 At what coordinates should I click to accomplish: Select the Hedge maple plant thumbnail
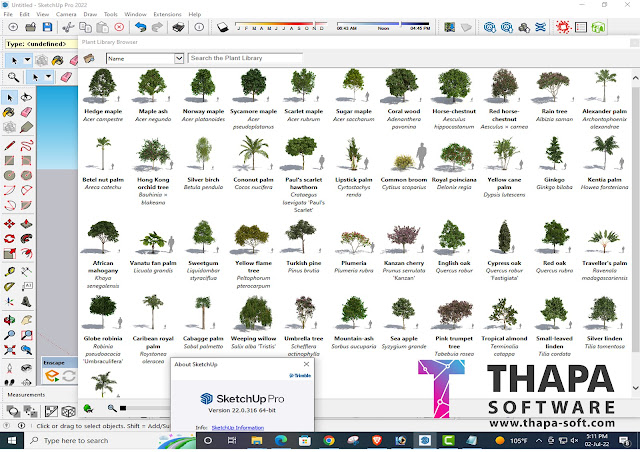point(103,86)
